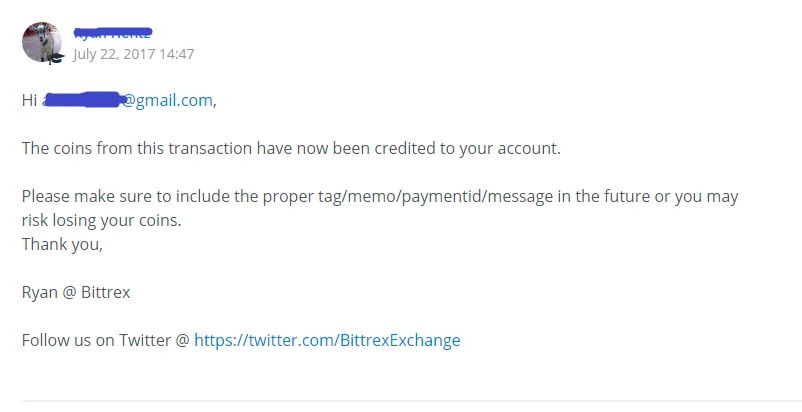
Task: Click the small badge icon on avatar
Action: (56, 58)
